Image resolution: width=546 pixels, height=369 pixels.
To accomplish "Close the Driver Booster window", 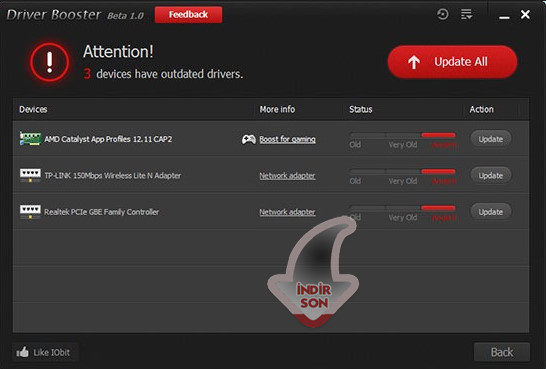I will click(525, 14).
